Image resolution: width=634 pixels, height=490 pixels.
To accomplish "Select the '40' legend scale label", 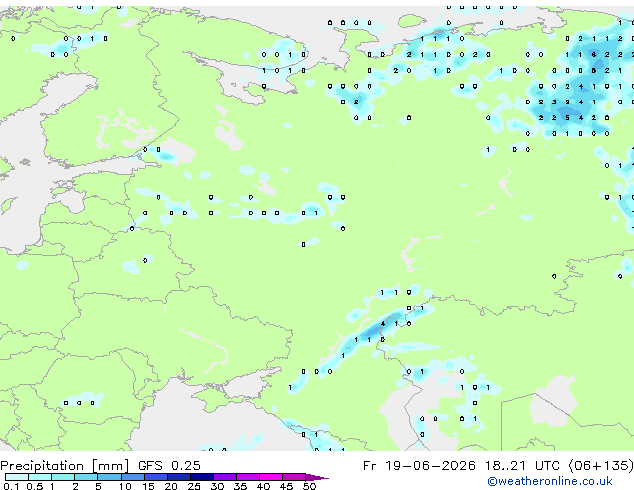I will click(263, 486).
